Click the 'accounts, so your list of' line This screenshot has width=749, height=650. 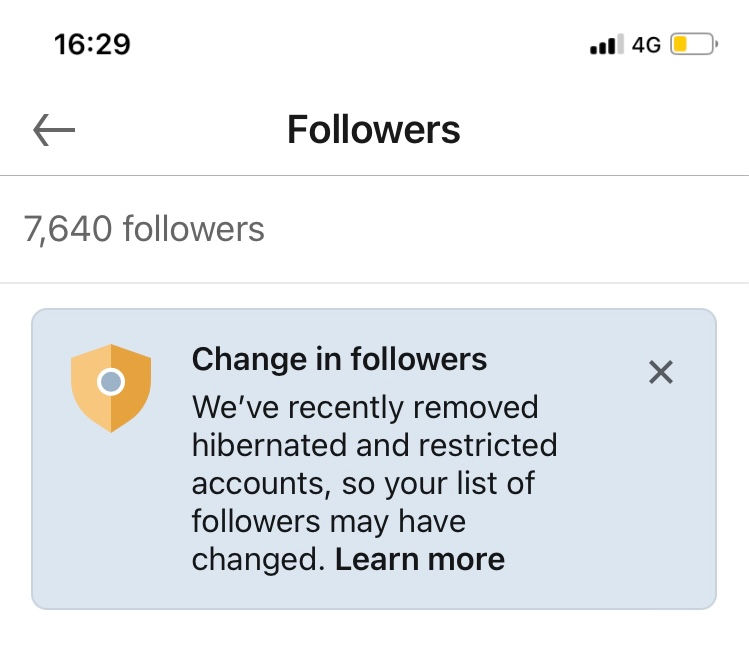363,483
